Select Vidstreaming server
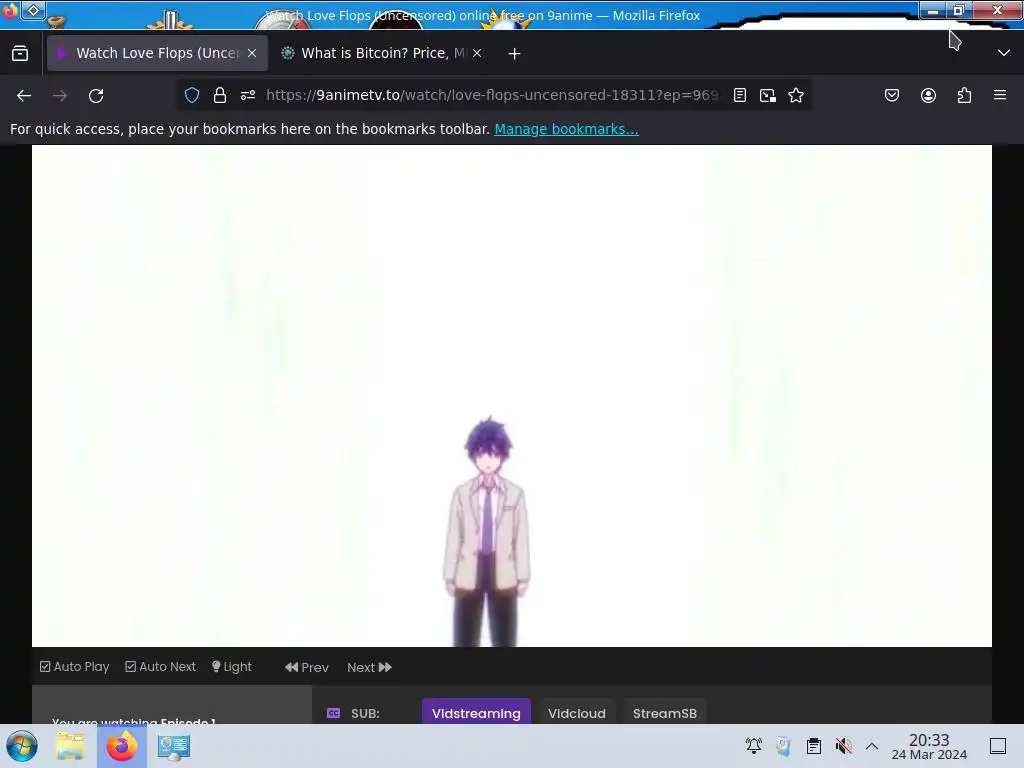This screenshot has width=1024, height=768. coord(476,713)
